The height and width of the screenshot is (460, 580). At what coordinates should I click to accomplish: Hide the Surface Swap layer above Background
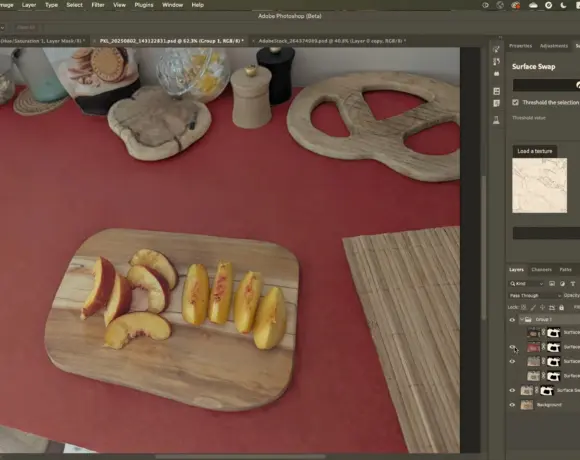coord(512,390)
